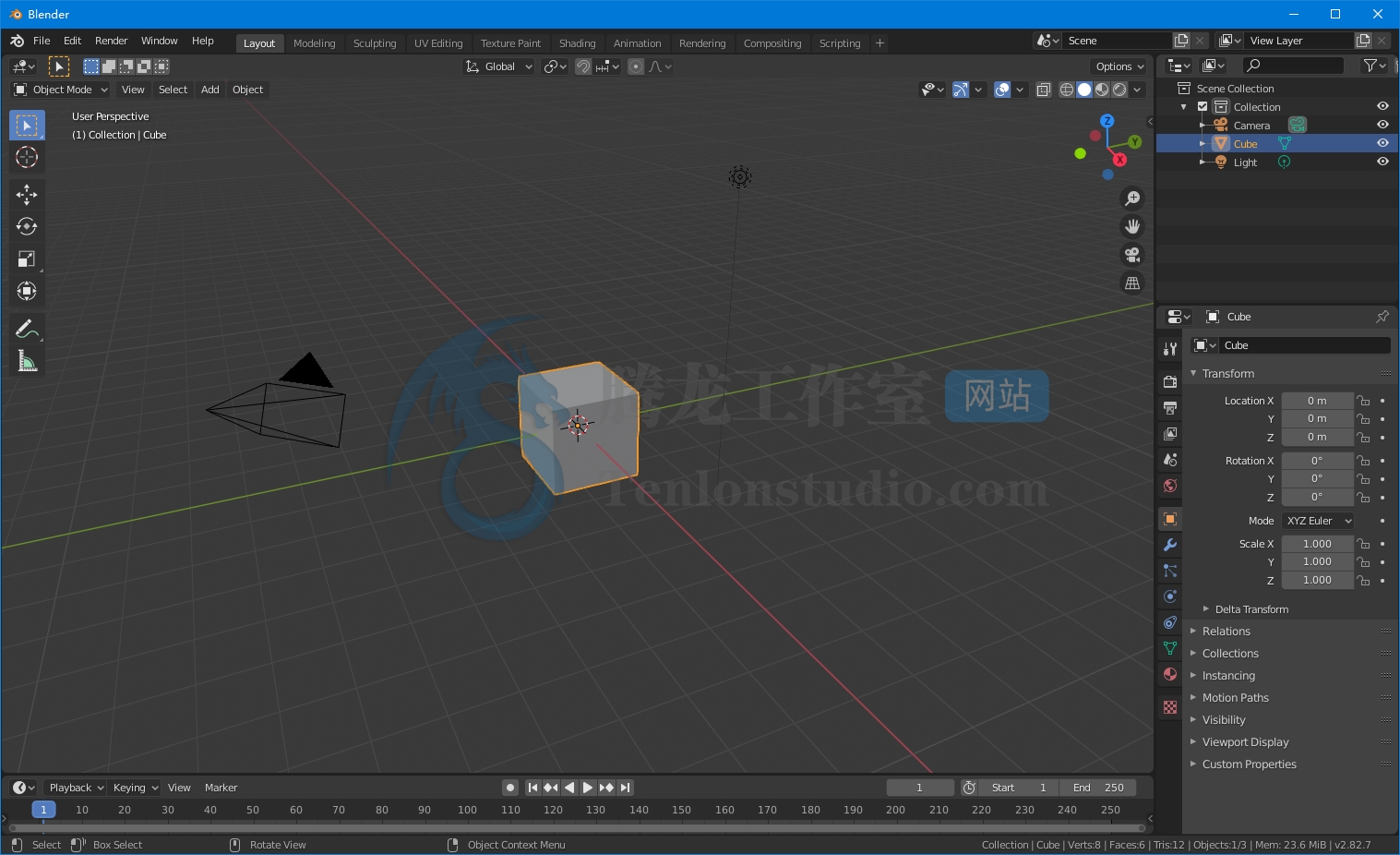
Task: Open the File menu
Action: click(x=42, y=41)
